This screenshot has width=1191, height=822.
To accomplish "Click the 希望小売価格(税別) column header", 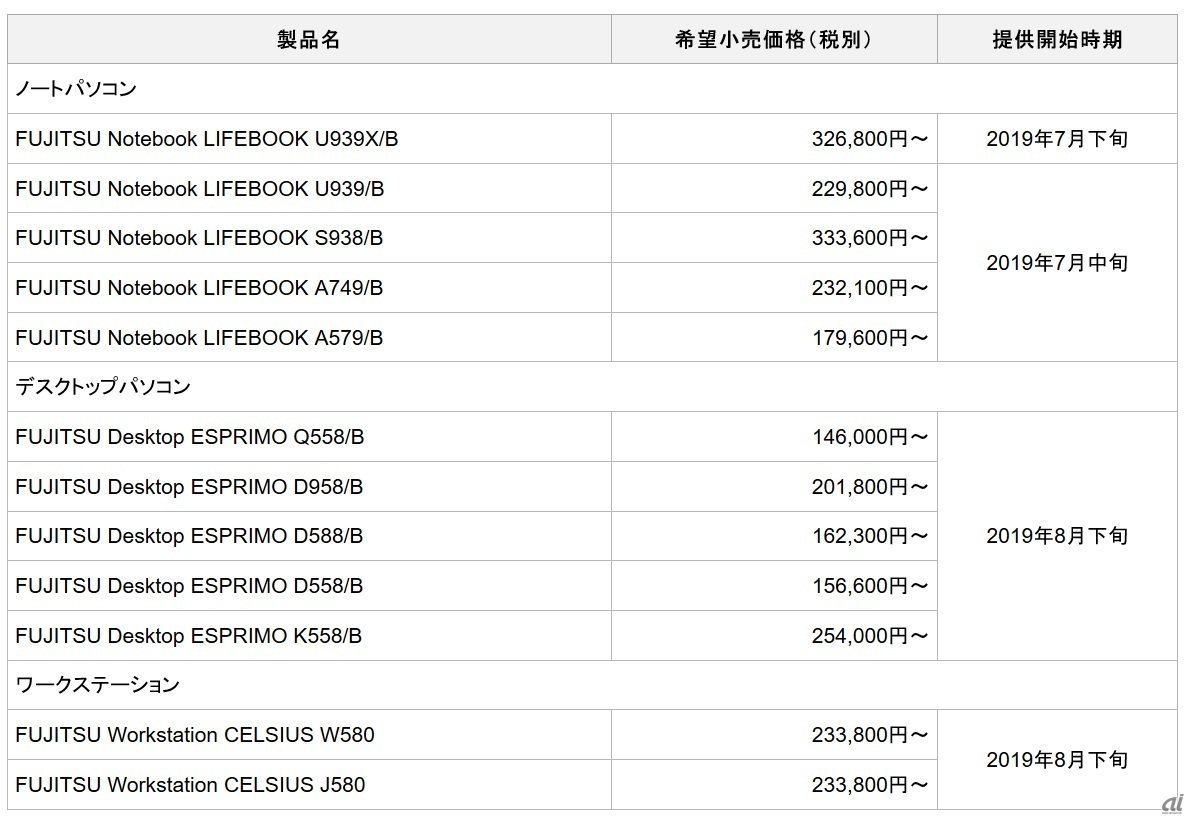I will click(x=773, y=39).
